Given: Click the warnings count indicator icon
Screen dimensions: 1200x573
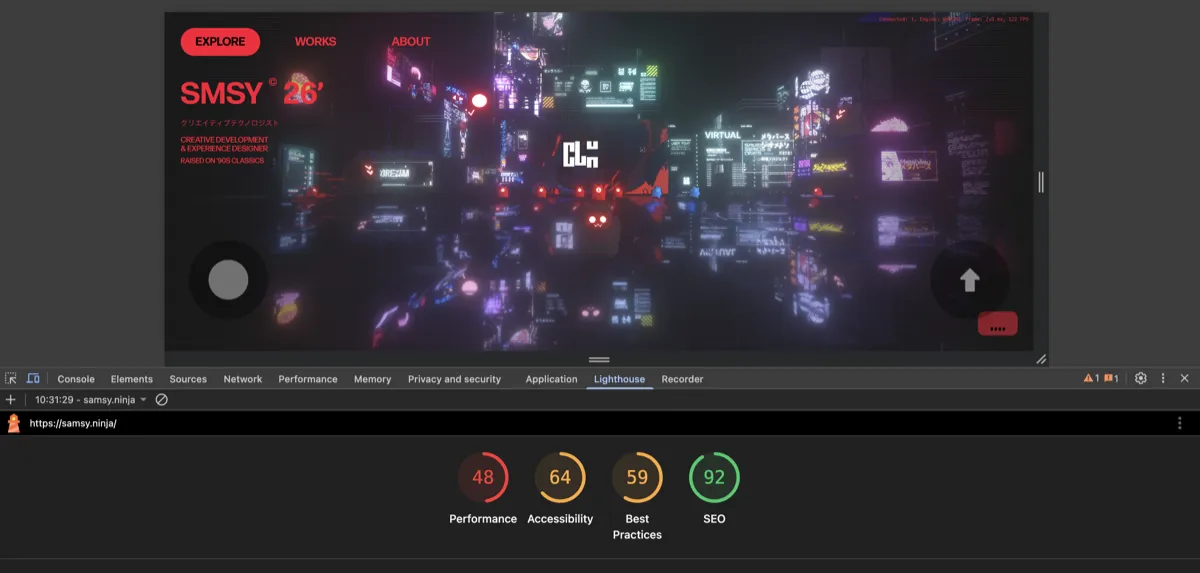Looking at the screenshot, I should tap(1091, 379).
